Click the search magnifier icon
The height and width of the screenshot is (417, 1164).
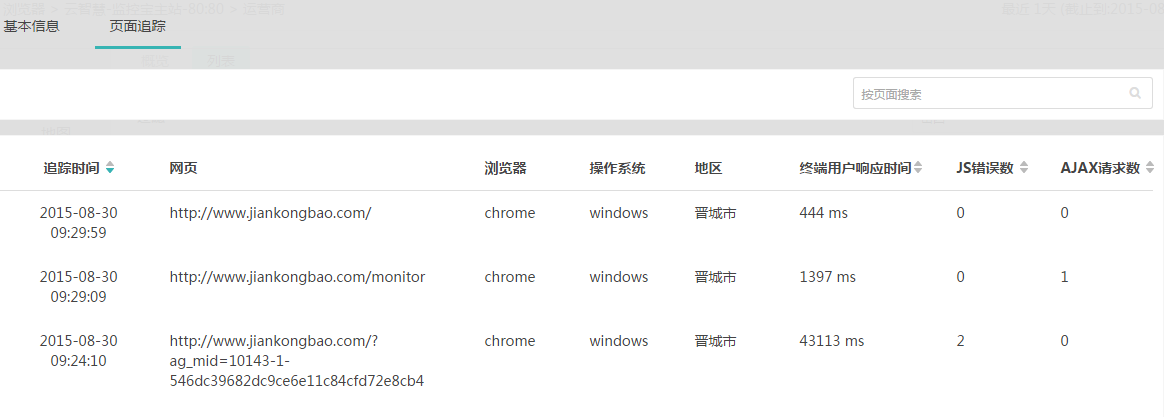click(1134, 93)
